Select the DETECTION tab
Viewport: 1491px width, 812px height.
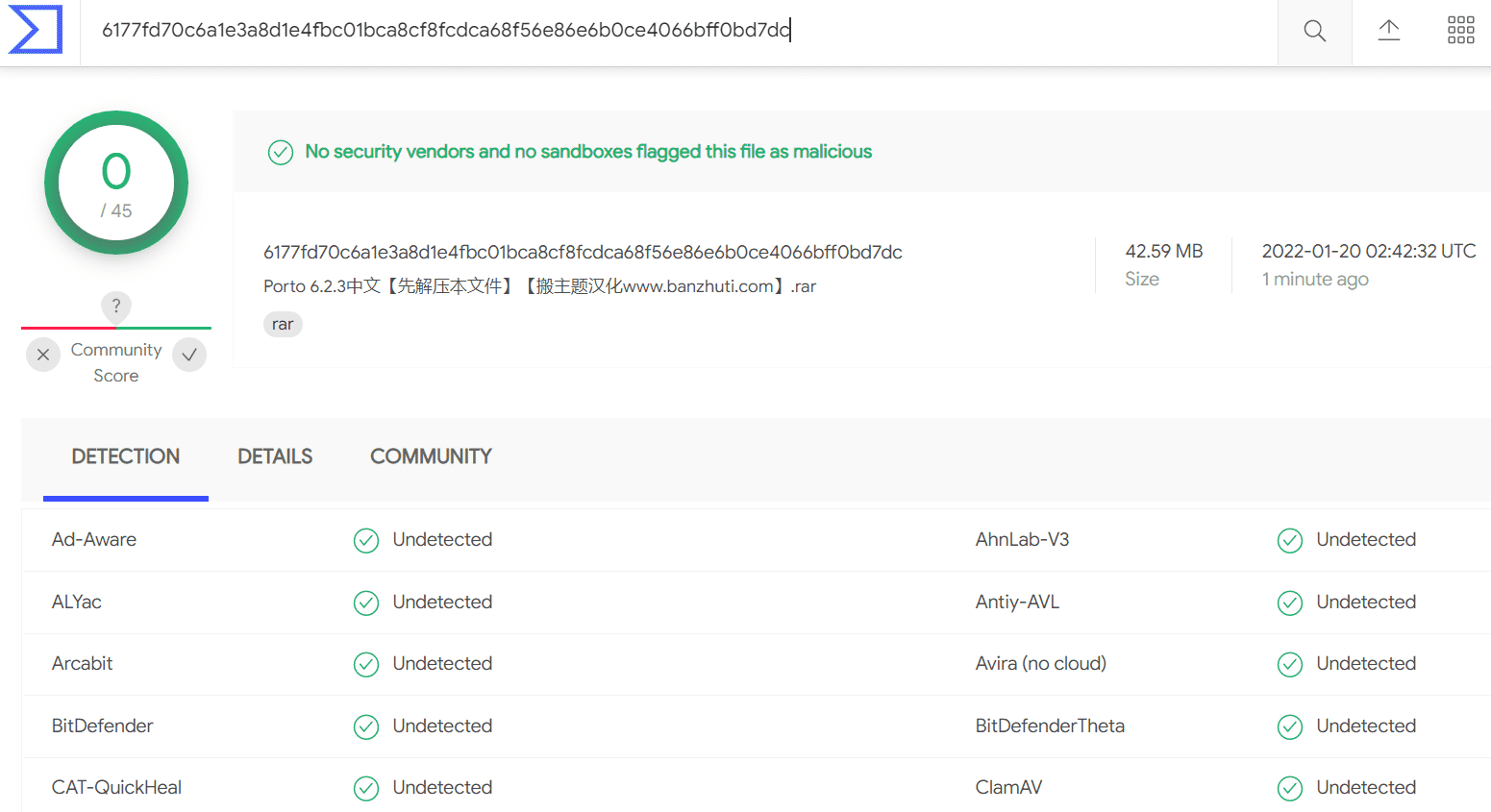pyautogui.click(x=126, y=456)
